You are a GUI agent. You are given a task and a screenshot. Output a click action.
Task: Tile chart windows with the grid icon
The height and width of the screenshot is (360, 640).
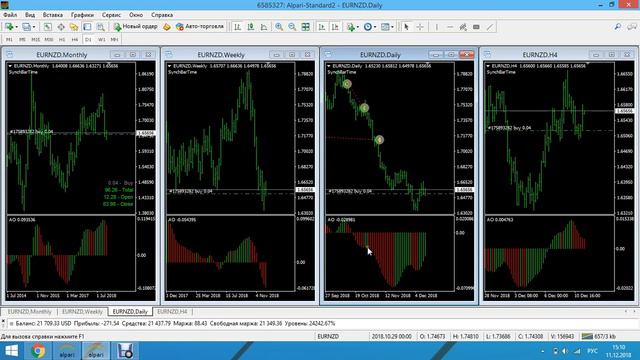coord(305,27)
